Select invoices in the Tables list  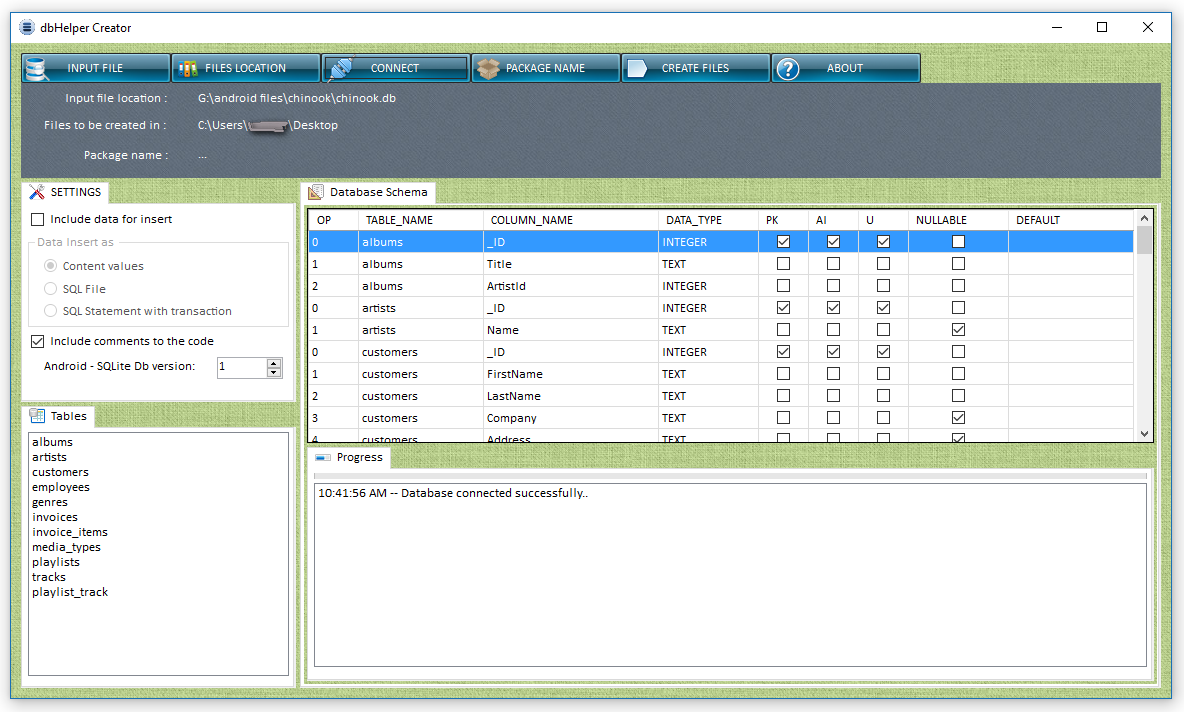(x=55, y=517)
